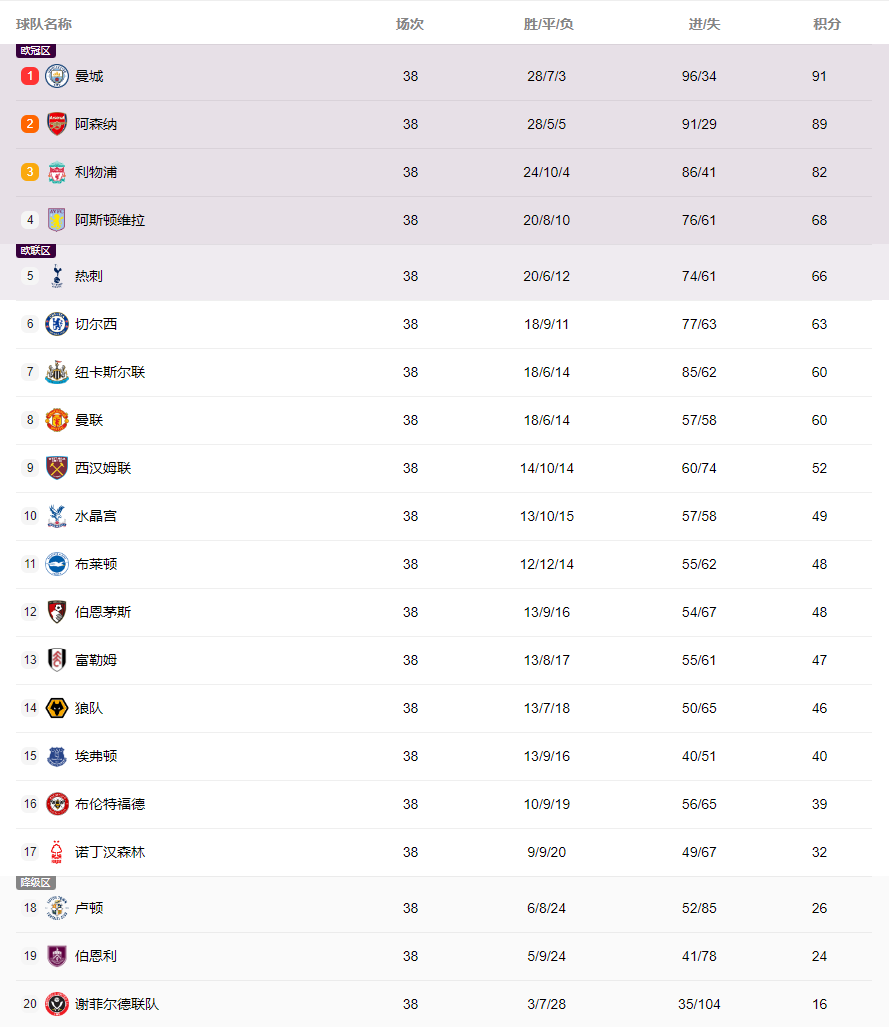Open the Manchester United crest
This screenshot has width=891, height=1027.
pos(57,420)
